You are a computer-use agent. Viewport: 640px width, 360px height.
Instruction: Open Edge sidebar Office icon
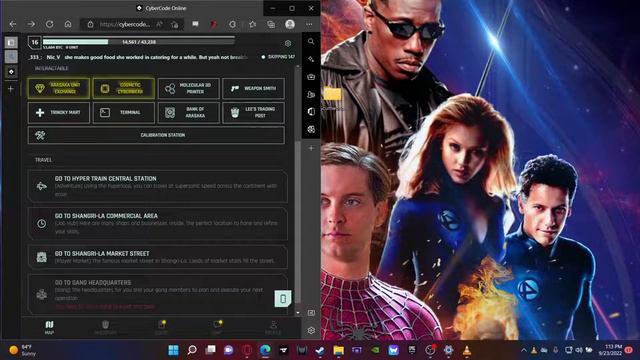(311, 111)
